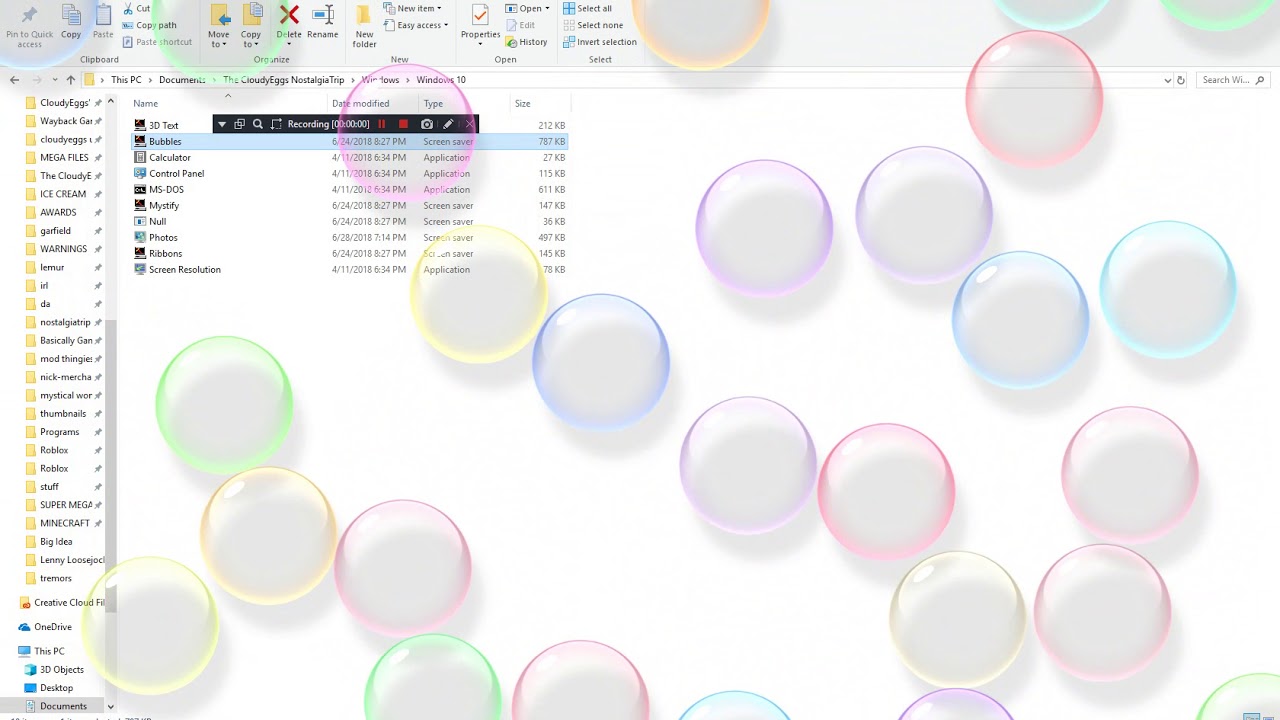Image resolution: width=1280 pixels, height=720 pixels.
Task: Open the Copy to dropdown
Action: (251, 26)
